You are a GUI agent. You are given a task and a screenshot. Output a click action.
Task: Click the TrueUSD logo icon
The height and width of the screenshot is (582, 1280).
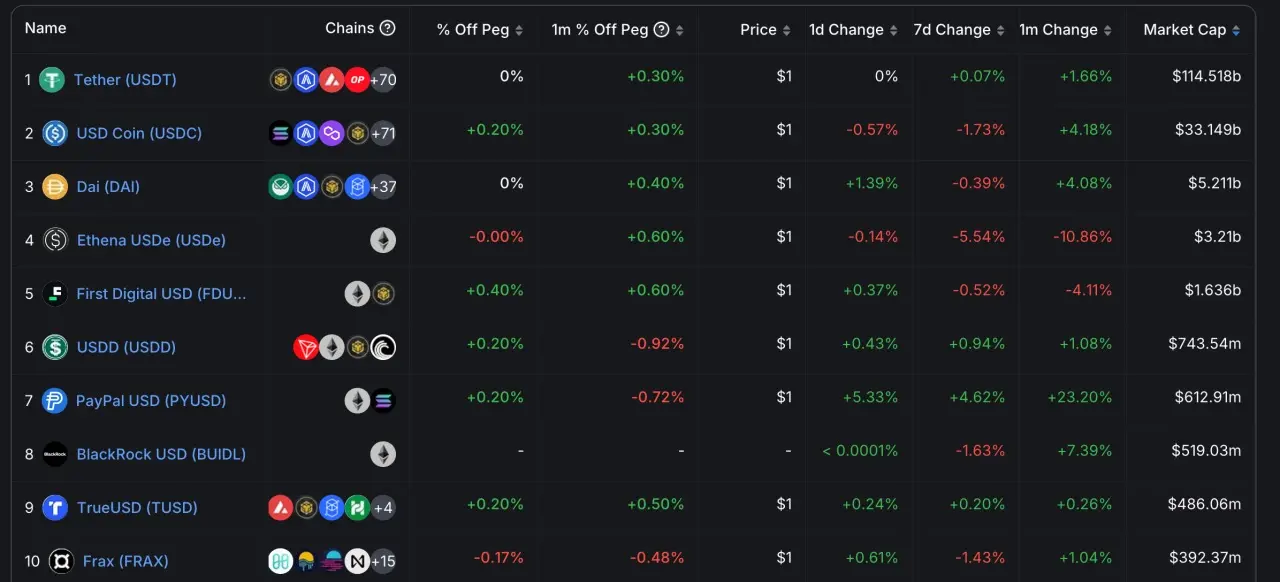pyautogui.click(x=55, y=508)
